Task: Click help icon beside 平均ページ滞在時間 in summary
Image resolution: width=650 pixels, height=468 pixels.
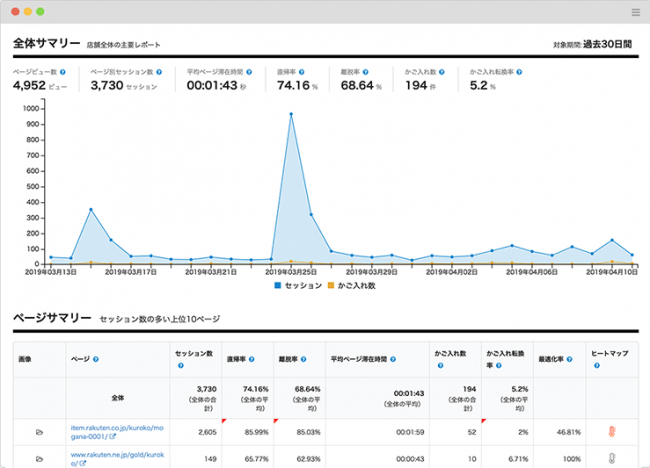Action: coord(246,73)
